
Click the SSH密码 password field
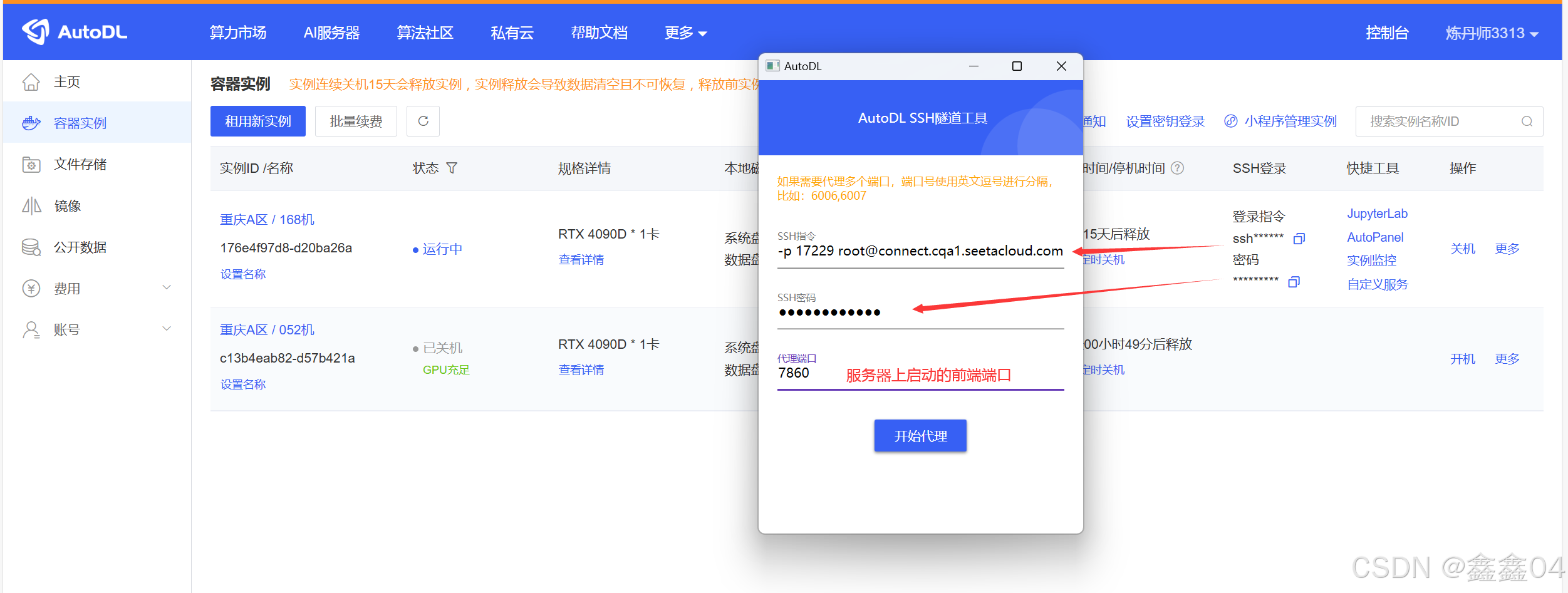(x=920, y=312)
